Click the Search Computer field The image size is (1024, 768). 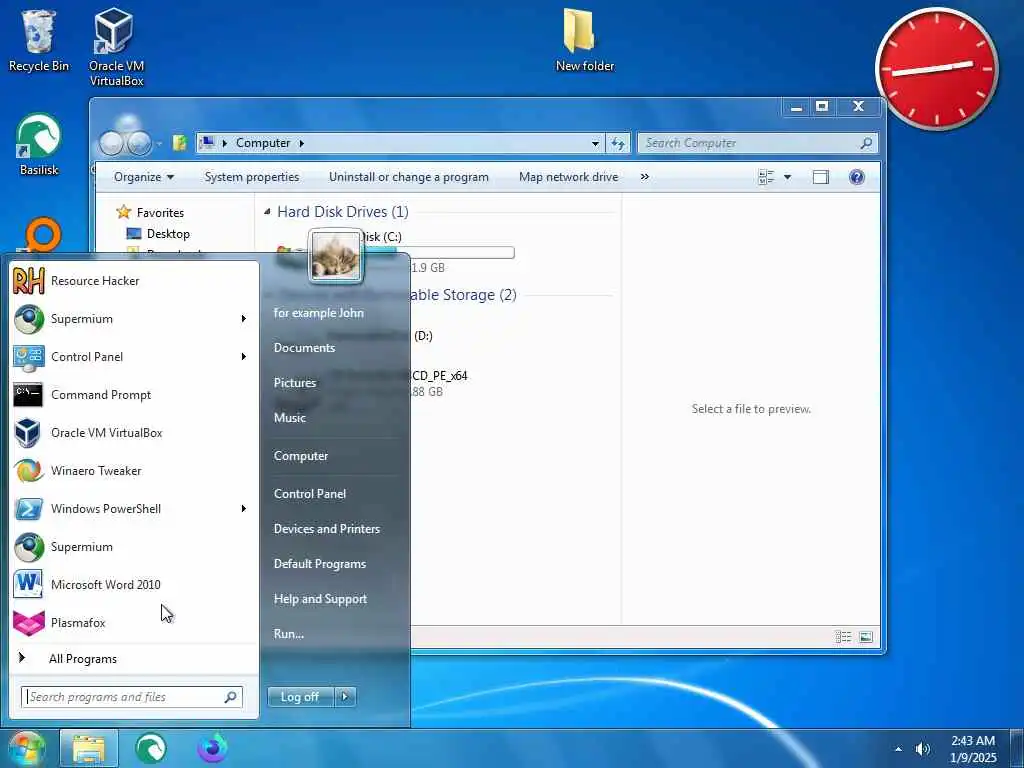coord(758,143)
